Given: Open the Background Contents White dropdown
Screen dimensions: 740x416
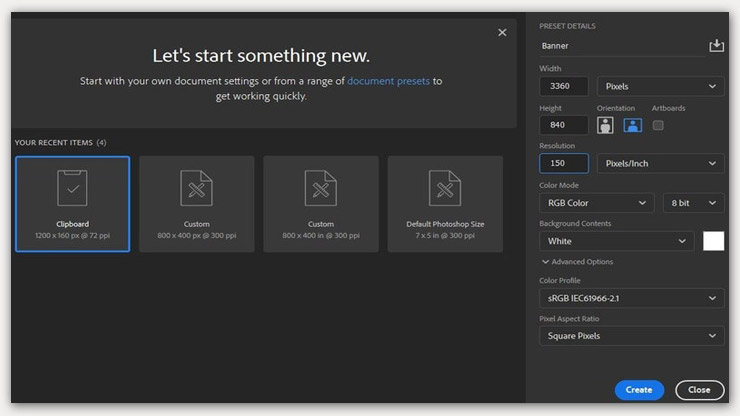Looking at the screenshot, I should [x=616, y=241].
